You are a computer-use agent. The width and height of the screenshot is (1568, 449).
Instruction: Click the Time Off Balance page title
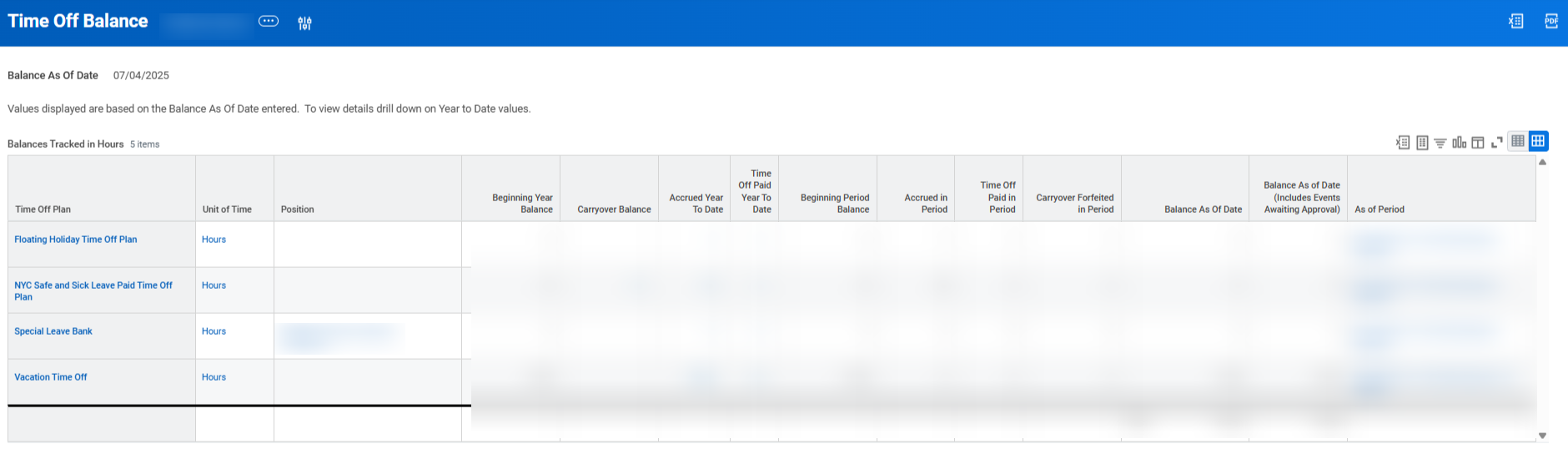point(78,21)
